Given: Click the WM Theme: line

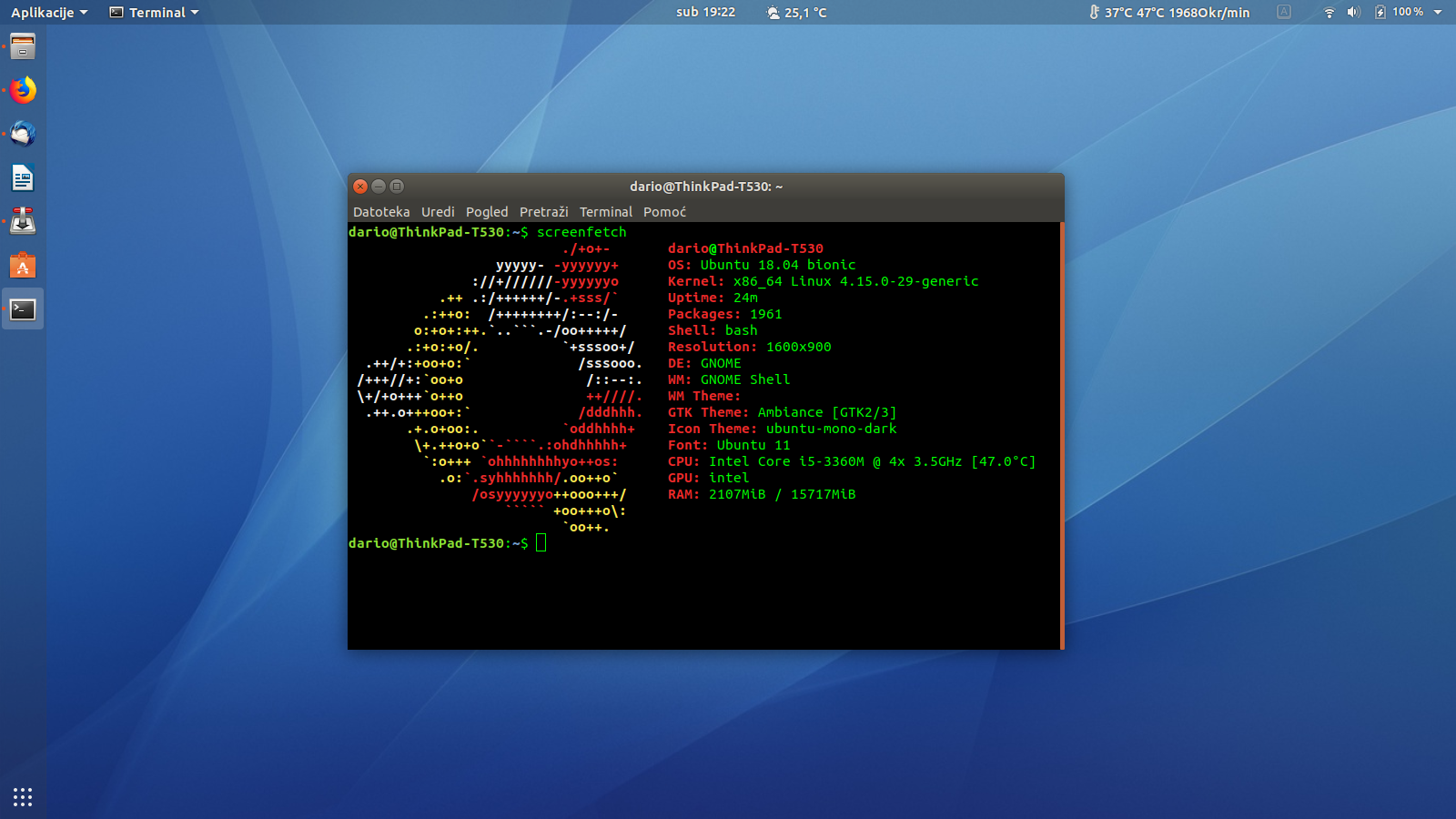Looking at the screenshot, I should 704,396.
